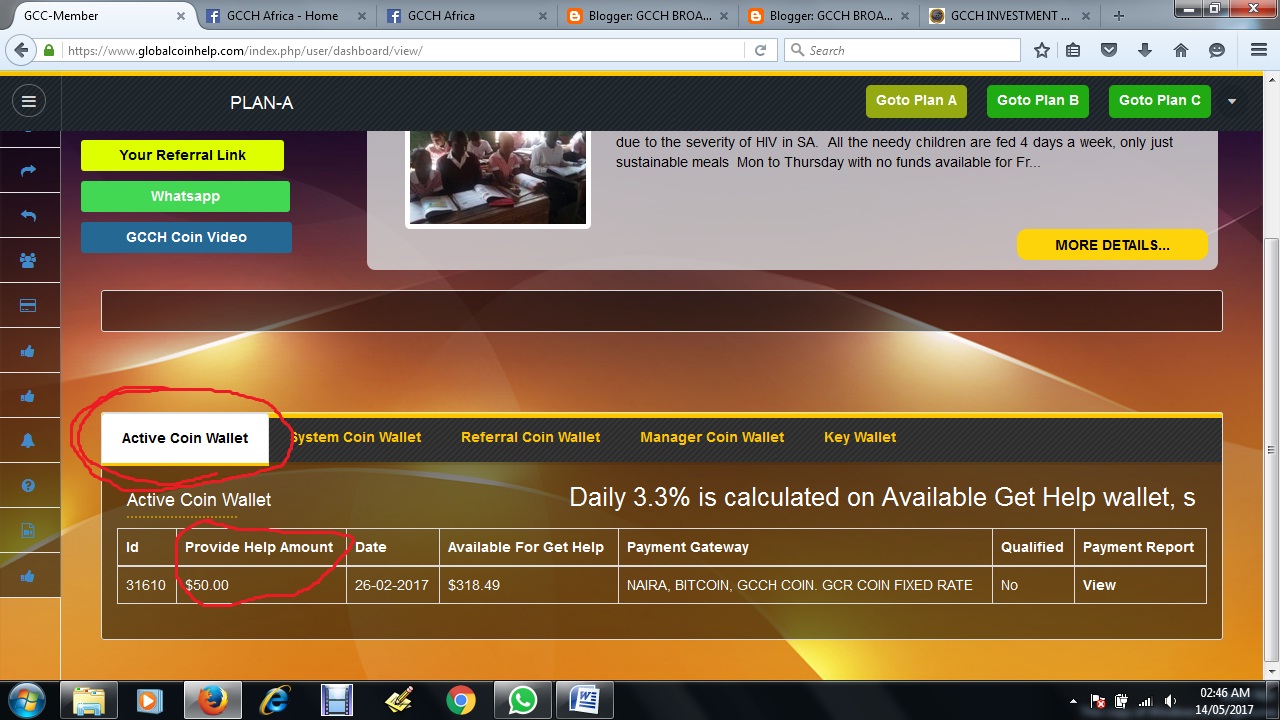Bookmark this page with the star icon
This screenshot has height=722, width=1280.
coord(1041,49)
